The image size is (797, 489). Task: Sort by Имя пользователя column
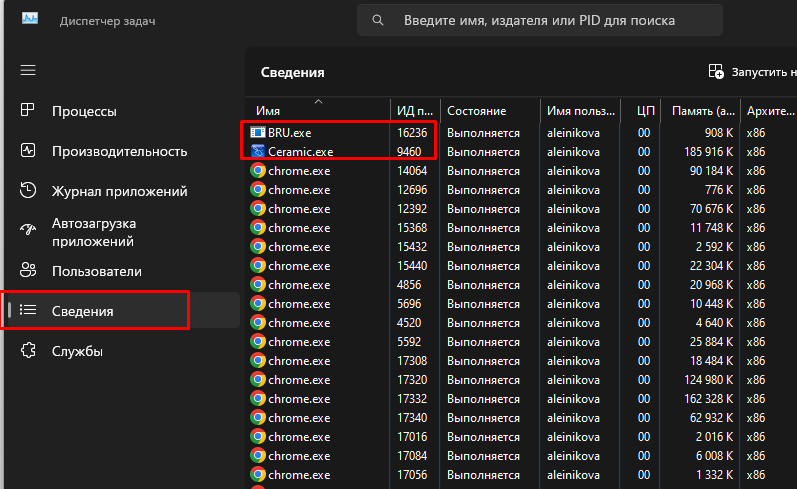[x=580, y=110]
